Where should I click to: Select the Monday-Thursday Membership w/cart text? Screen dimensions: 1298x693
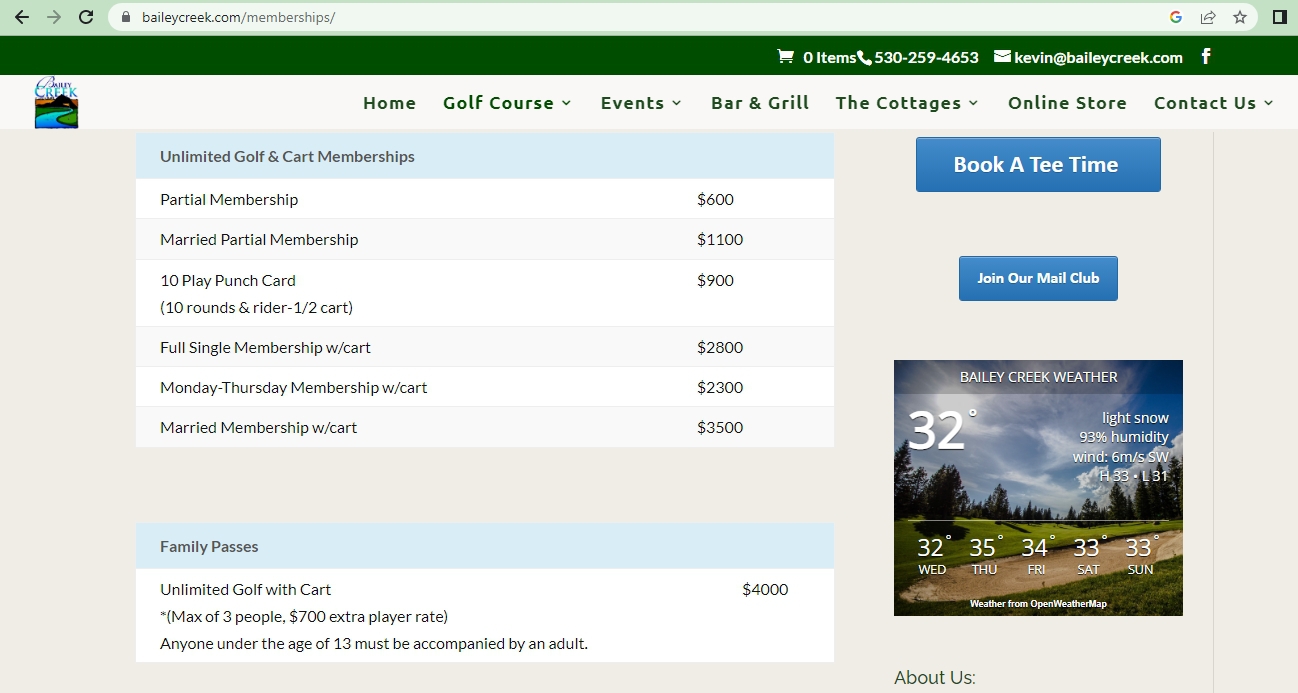pos(293,387)
